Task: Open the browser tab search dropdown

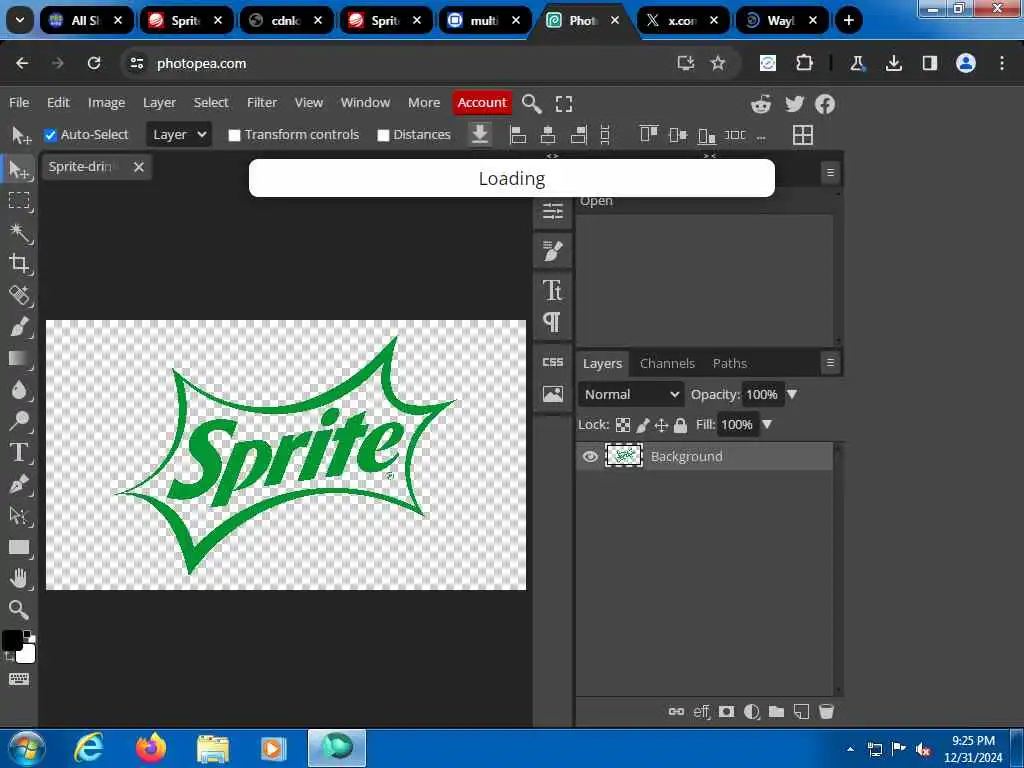Action: (20, 20)
